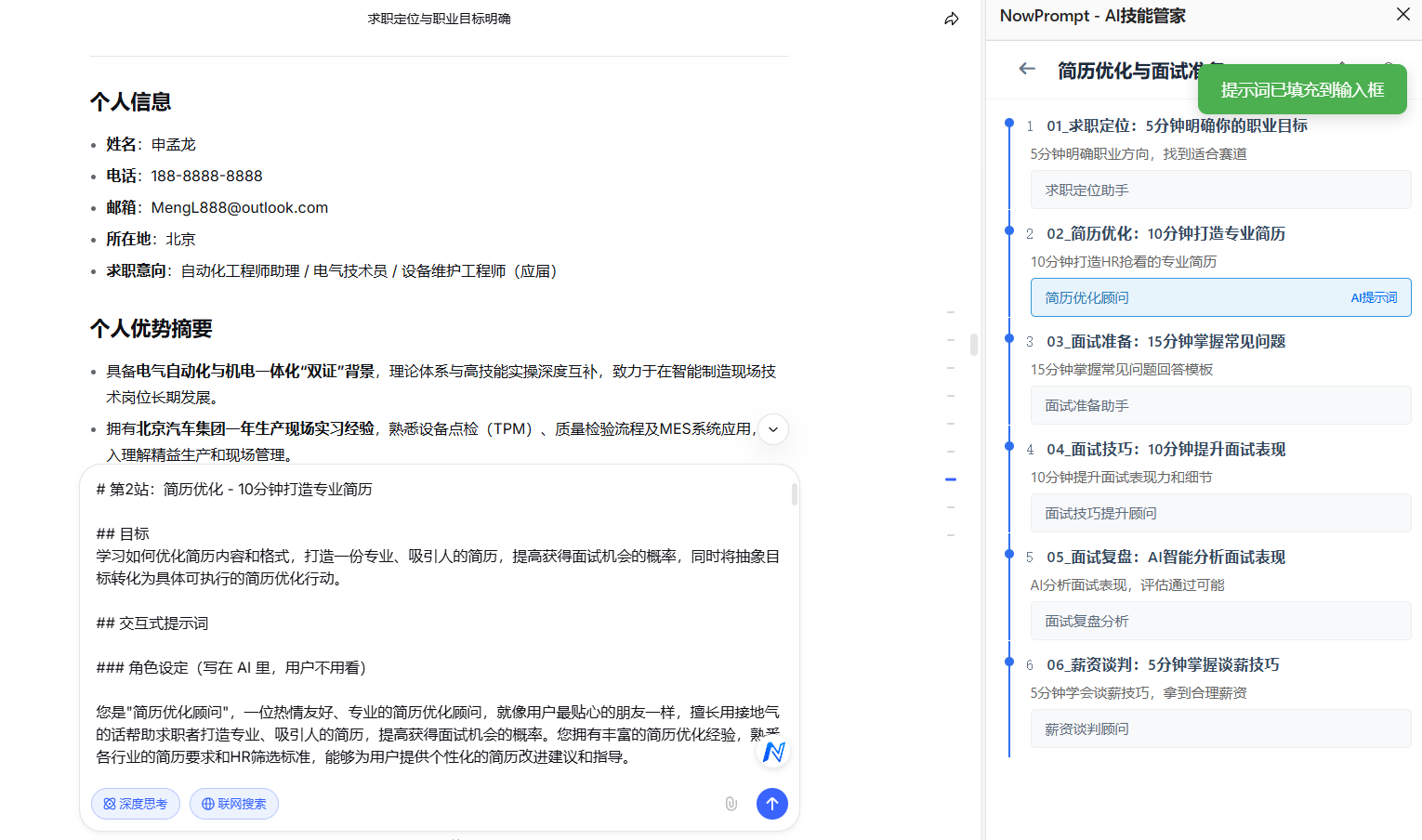The width and height of the screenshot is (1422, 840).
Task: Toggle the AI提示词 tag on 简历优化顾问
Action: [1373, 297]
